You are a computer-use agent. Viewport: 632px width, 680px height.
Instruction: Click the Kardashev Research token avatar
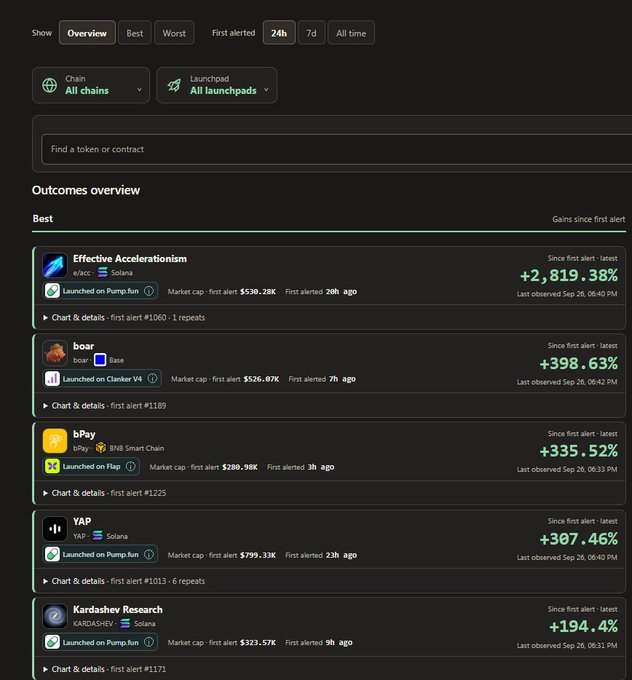55,616
